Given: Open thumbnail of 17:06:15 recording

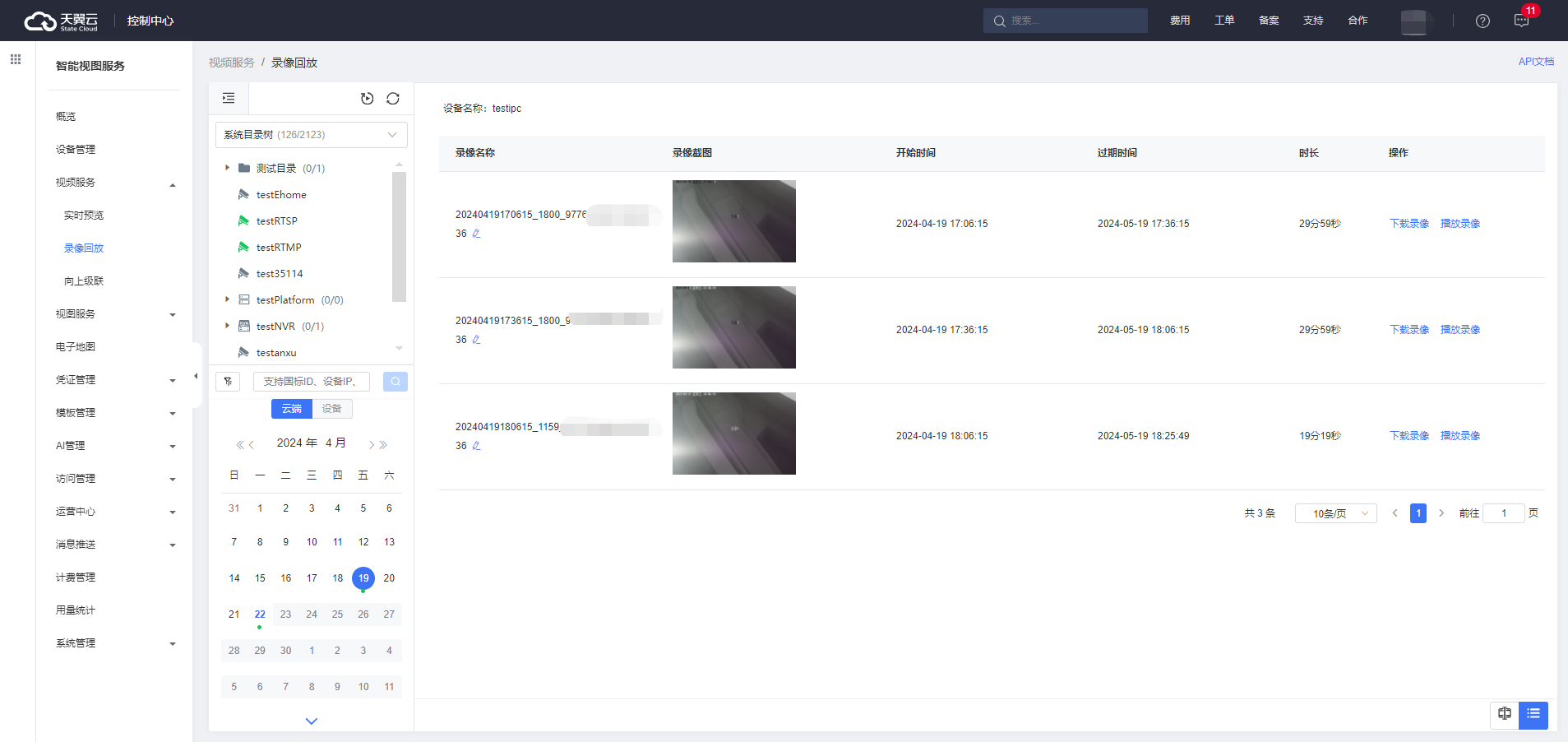Looking at the screenshot, I should [734, 221].
